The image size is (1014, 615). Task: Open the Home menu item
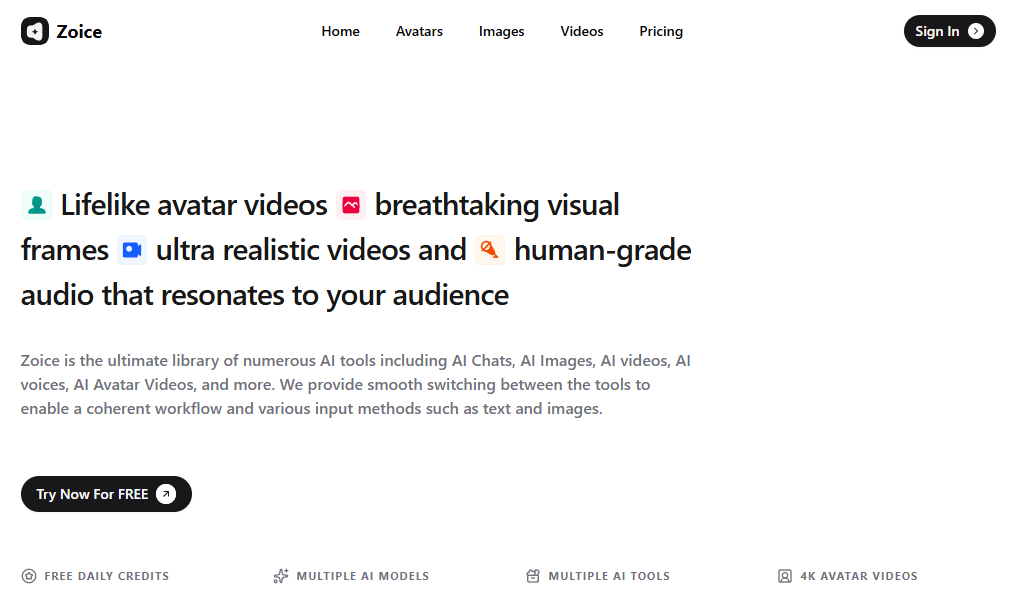tap(340, 31)
